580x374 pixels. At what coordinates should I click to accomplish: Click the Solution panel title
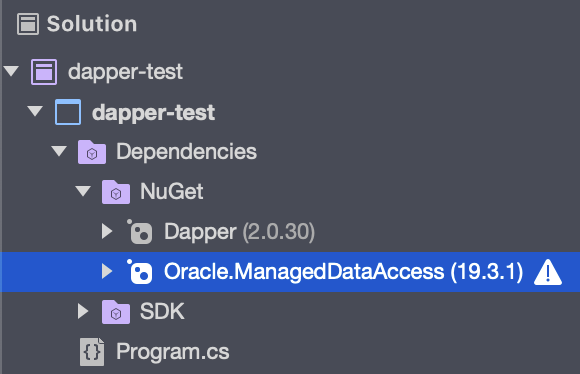pos(92,24)
